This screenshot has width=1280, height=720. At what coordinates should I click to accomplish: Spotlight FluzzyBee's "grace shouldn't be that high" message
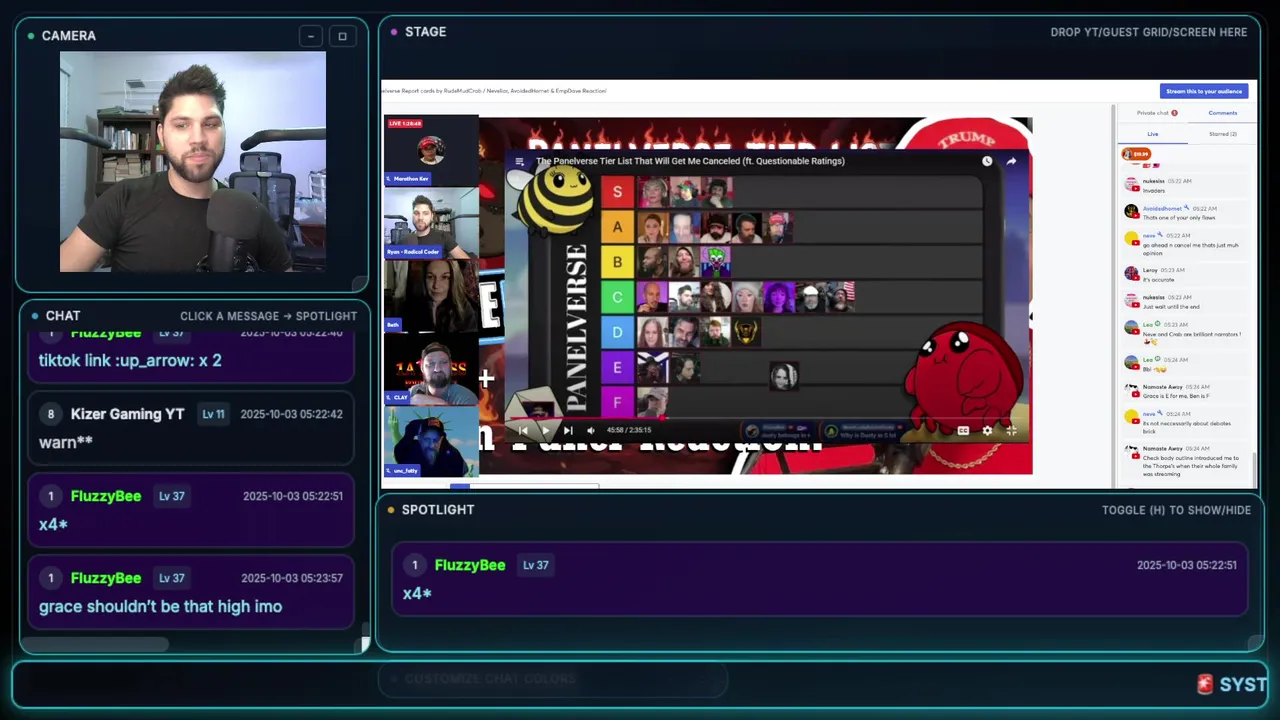pyautogui.click(x=191, y=593)
